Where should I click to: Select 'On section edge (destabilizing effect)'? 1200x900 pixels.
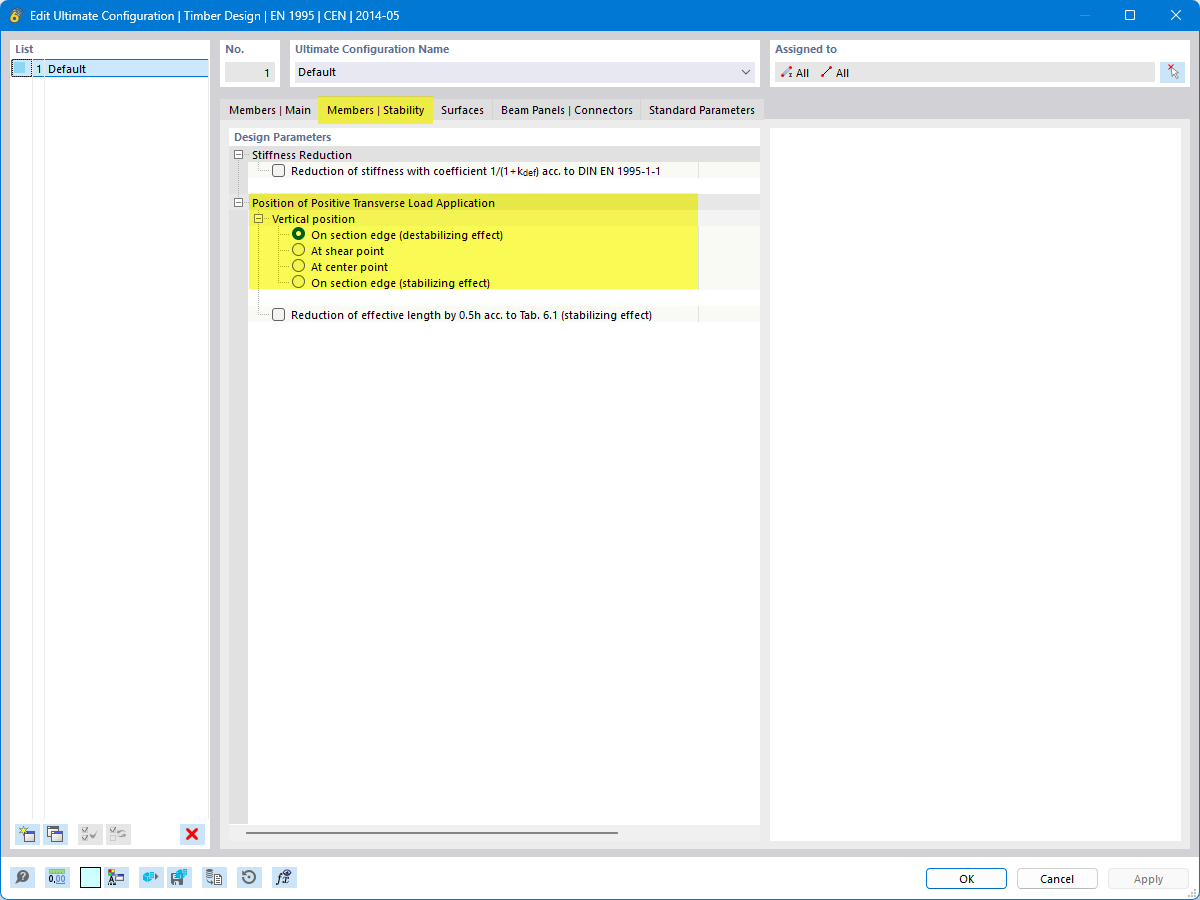tap(298, 235)
